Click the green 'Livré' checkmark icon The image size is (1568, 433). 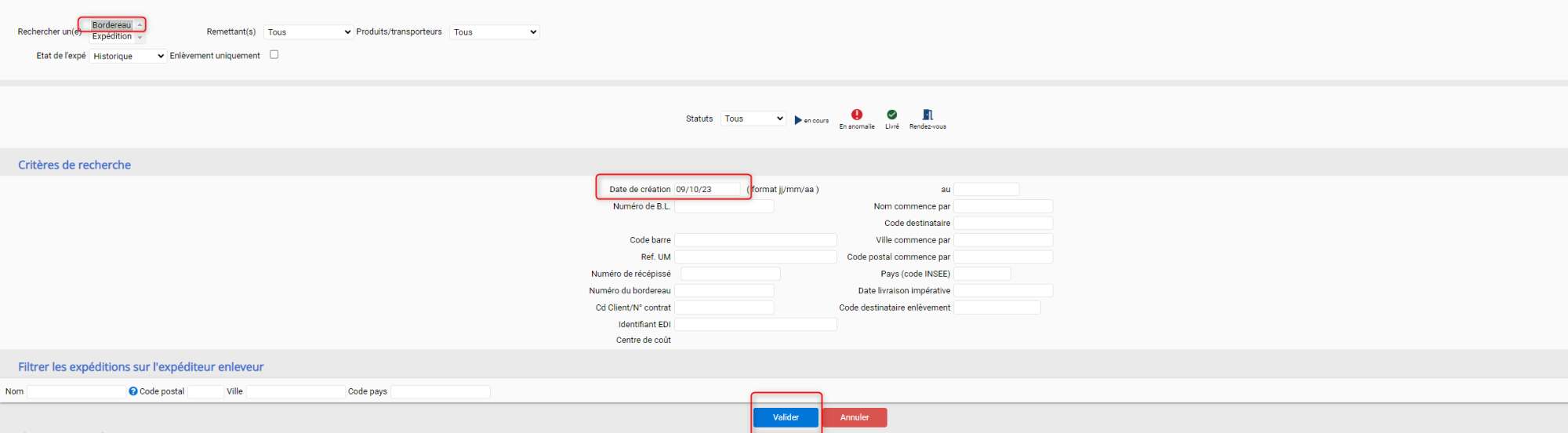891,115
